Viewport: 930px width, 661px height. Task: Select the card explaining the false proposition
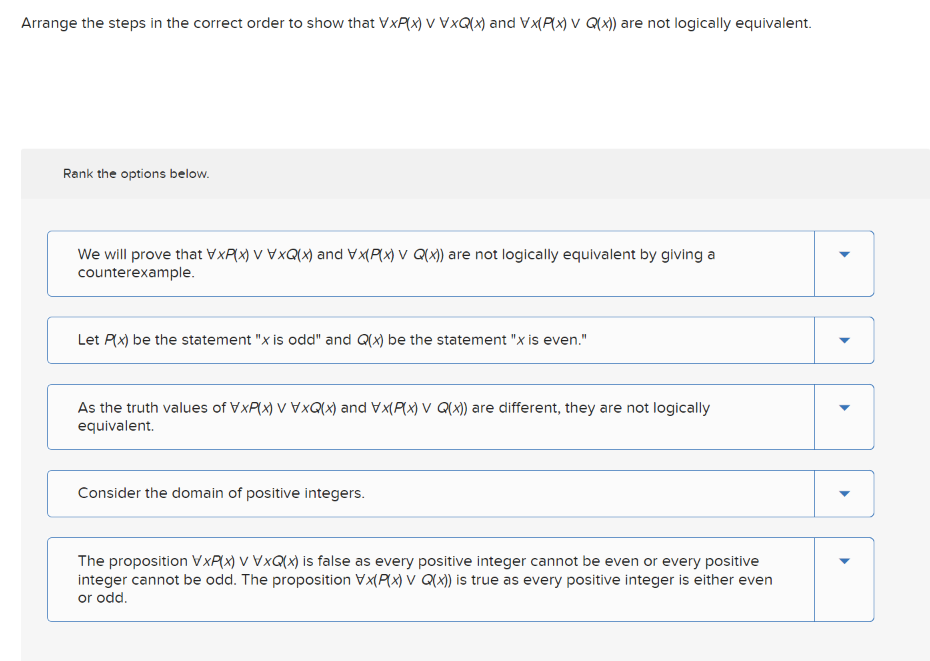click(x=430, y=579)
